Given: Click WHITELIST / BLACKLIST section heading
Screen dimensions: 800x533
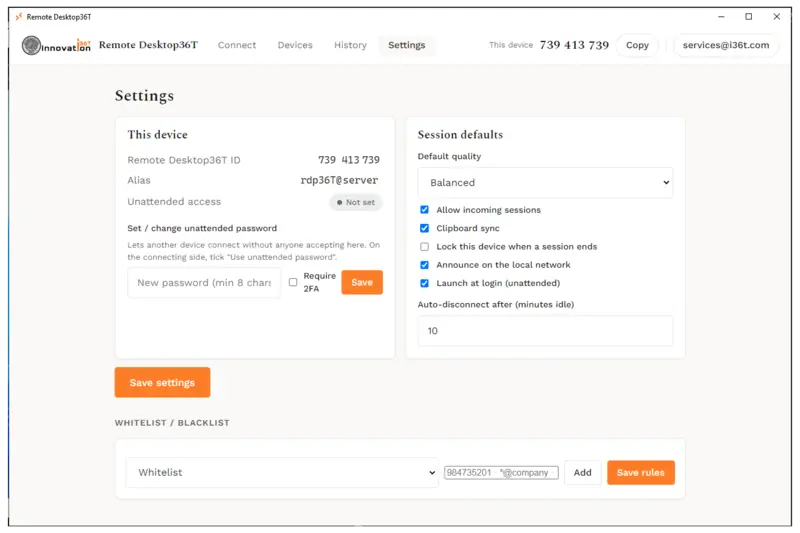Looking at the screenshot, I should click(172, 423).
